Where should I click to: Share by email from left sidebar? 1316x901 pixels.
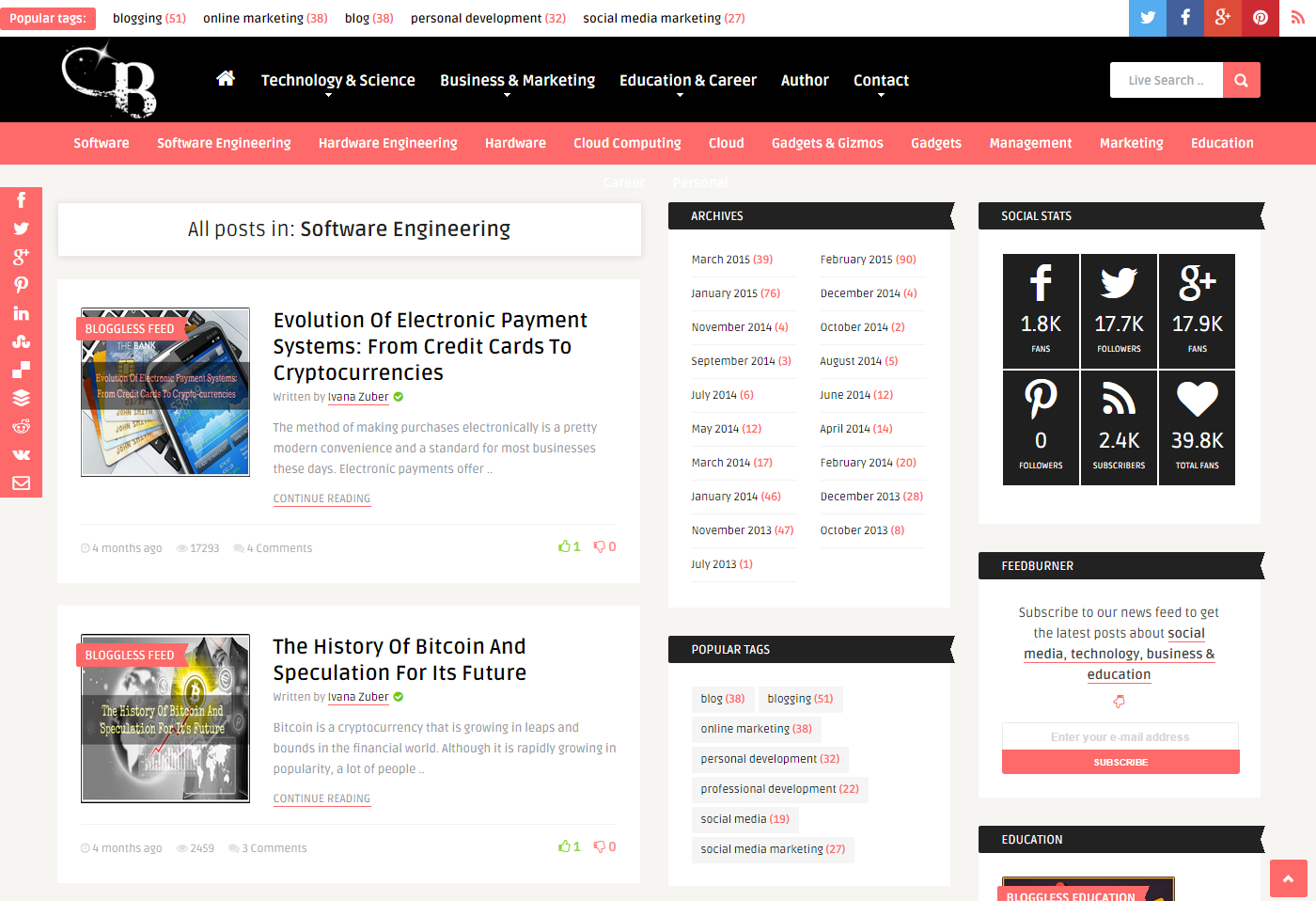point(21,482)
